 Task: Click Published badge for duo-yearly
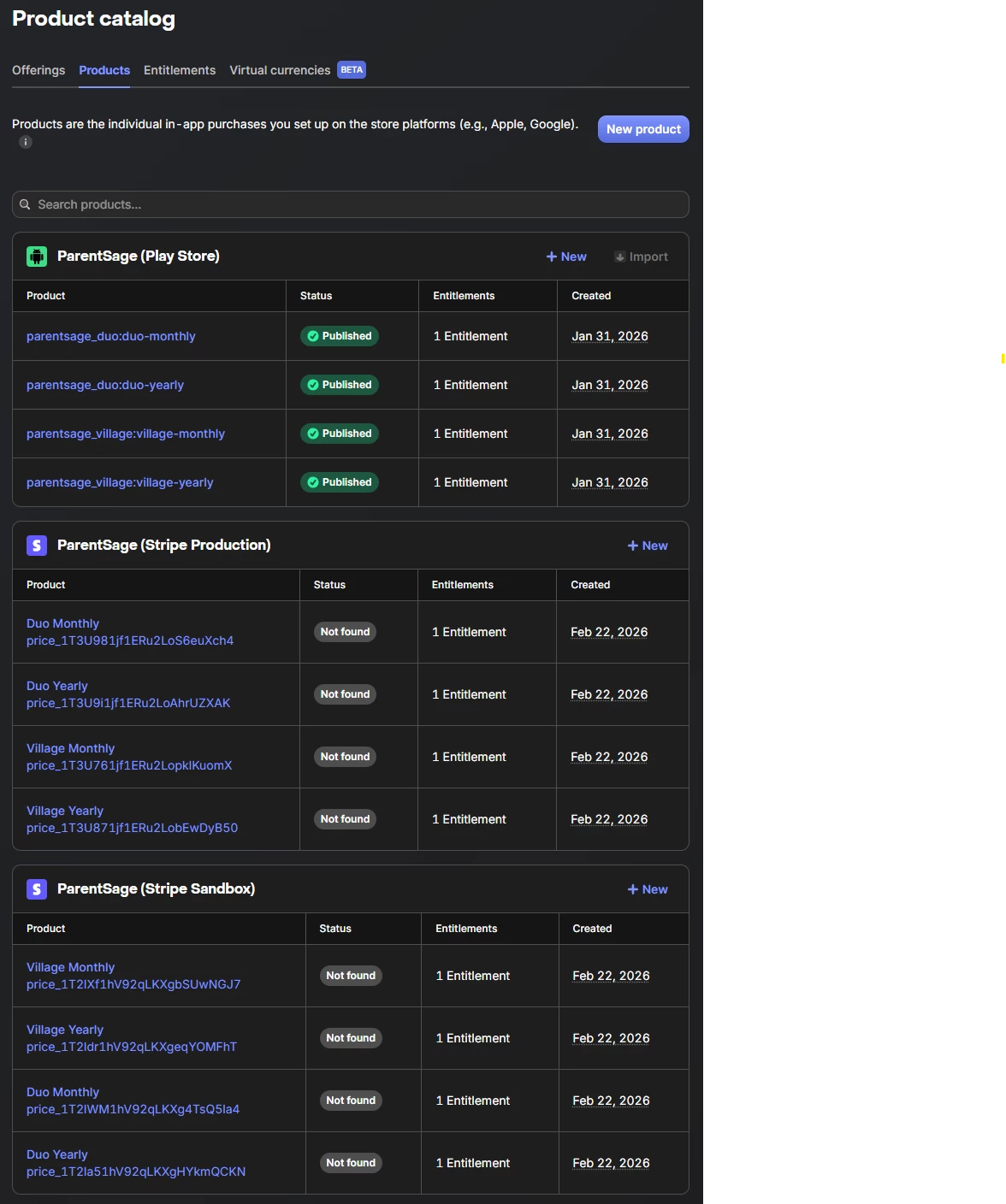pos(340,385)
